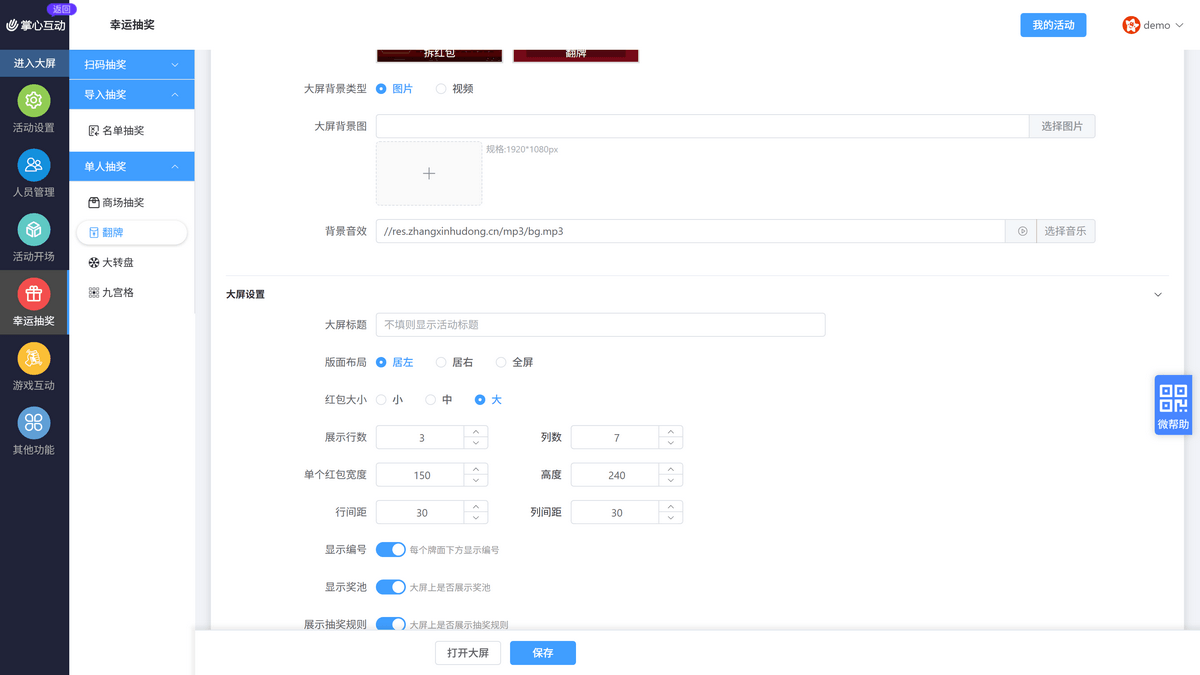This screenshot has width=1200, height=675.
Task: Select 居右 layout option
Action: tap(441, 362)
